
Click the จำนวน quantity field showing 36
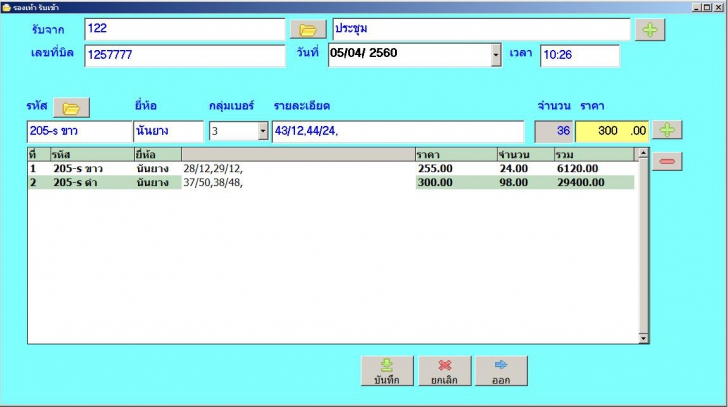click(553, 131)
